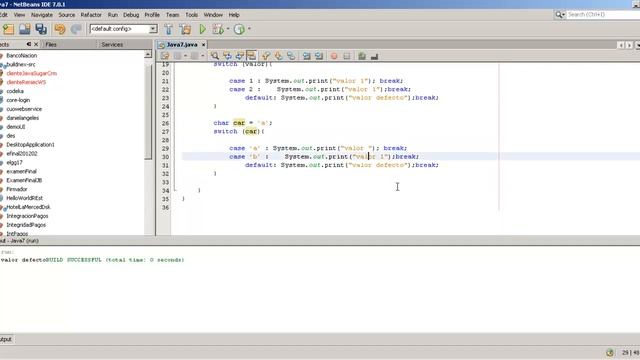
Task: Click the Output tab at bottom
Action: click(x=6, y=339)
